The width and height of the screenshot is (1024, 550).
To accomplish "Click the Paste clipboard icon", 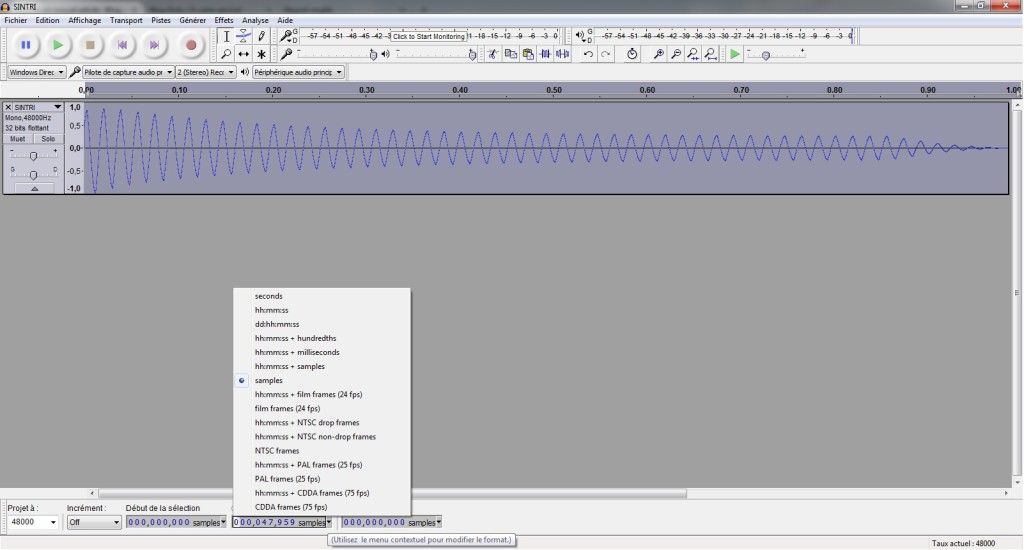I will click(528, 54).
